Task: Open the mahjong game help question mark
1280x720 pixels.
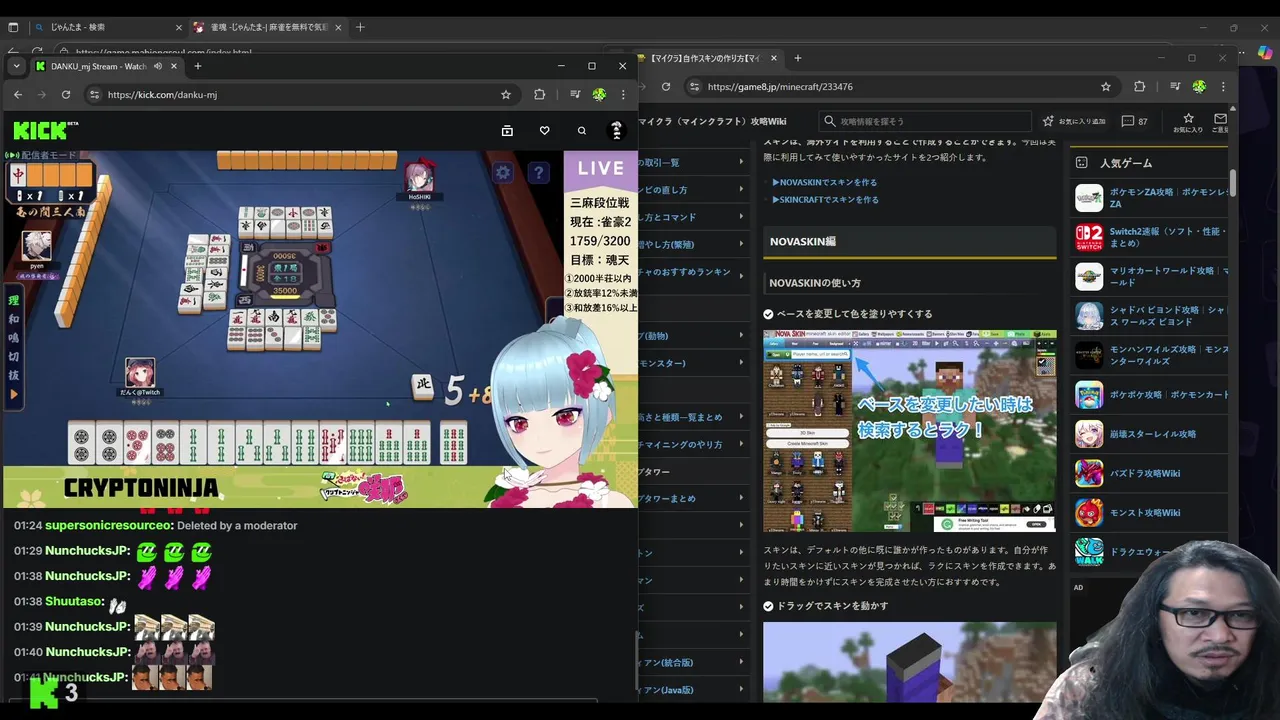Action: point(538,172)
